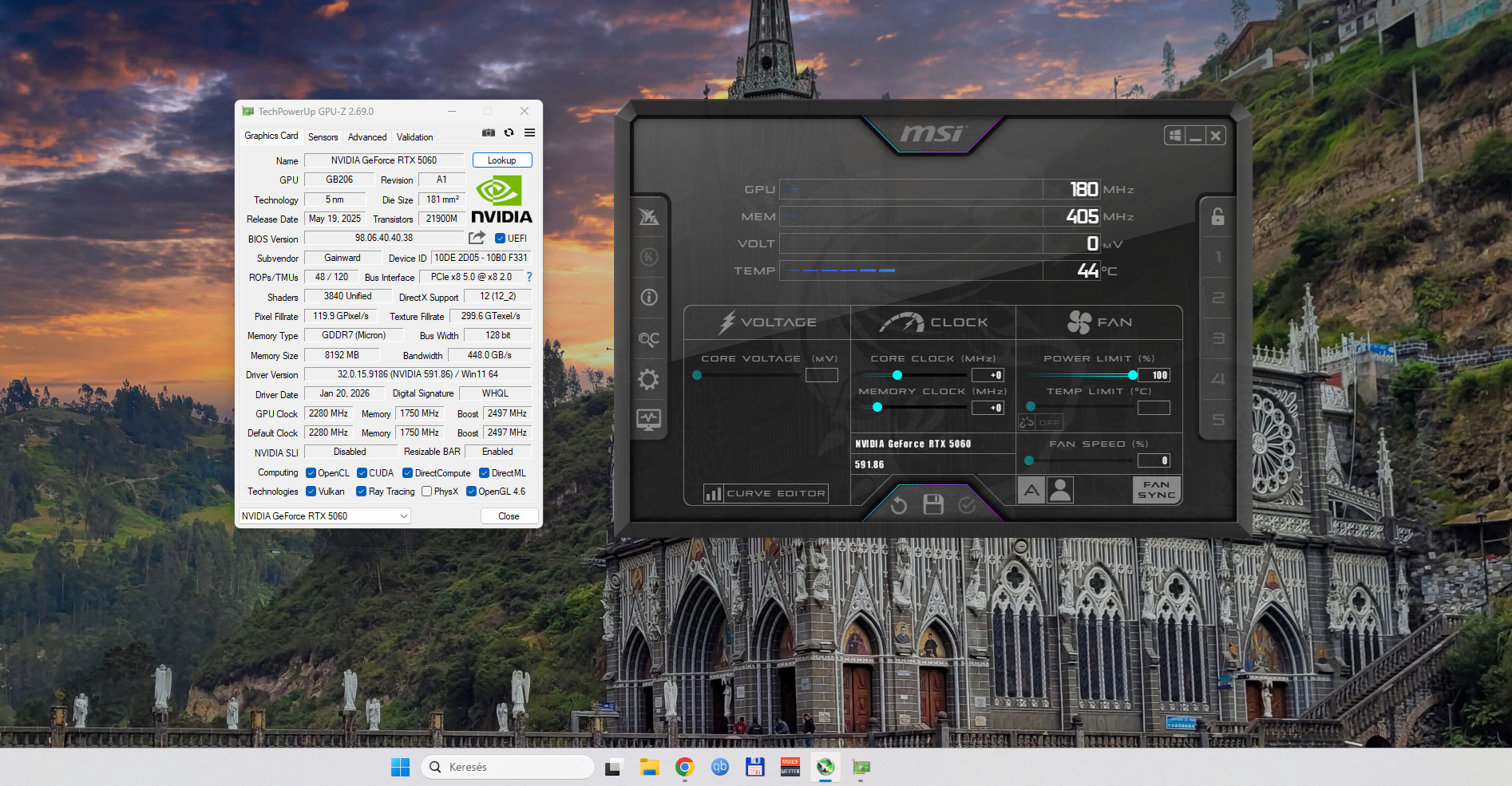Click the BIOS share/export arrow icon
This screenshot has height=786, width=1512.
(x=477, y=238)
